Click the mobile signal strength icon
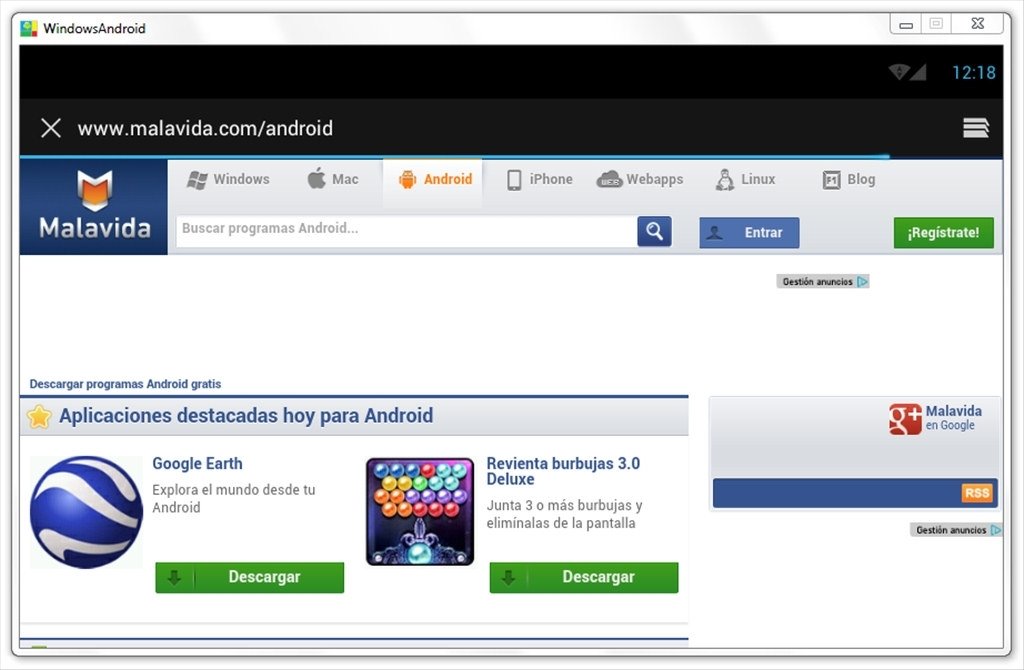This screenshot has height=670, width=1024. (x=918, y=72)
